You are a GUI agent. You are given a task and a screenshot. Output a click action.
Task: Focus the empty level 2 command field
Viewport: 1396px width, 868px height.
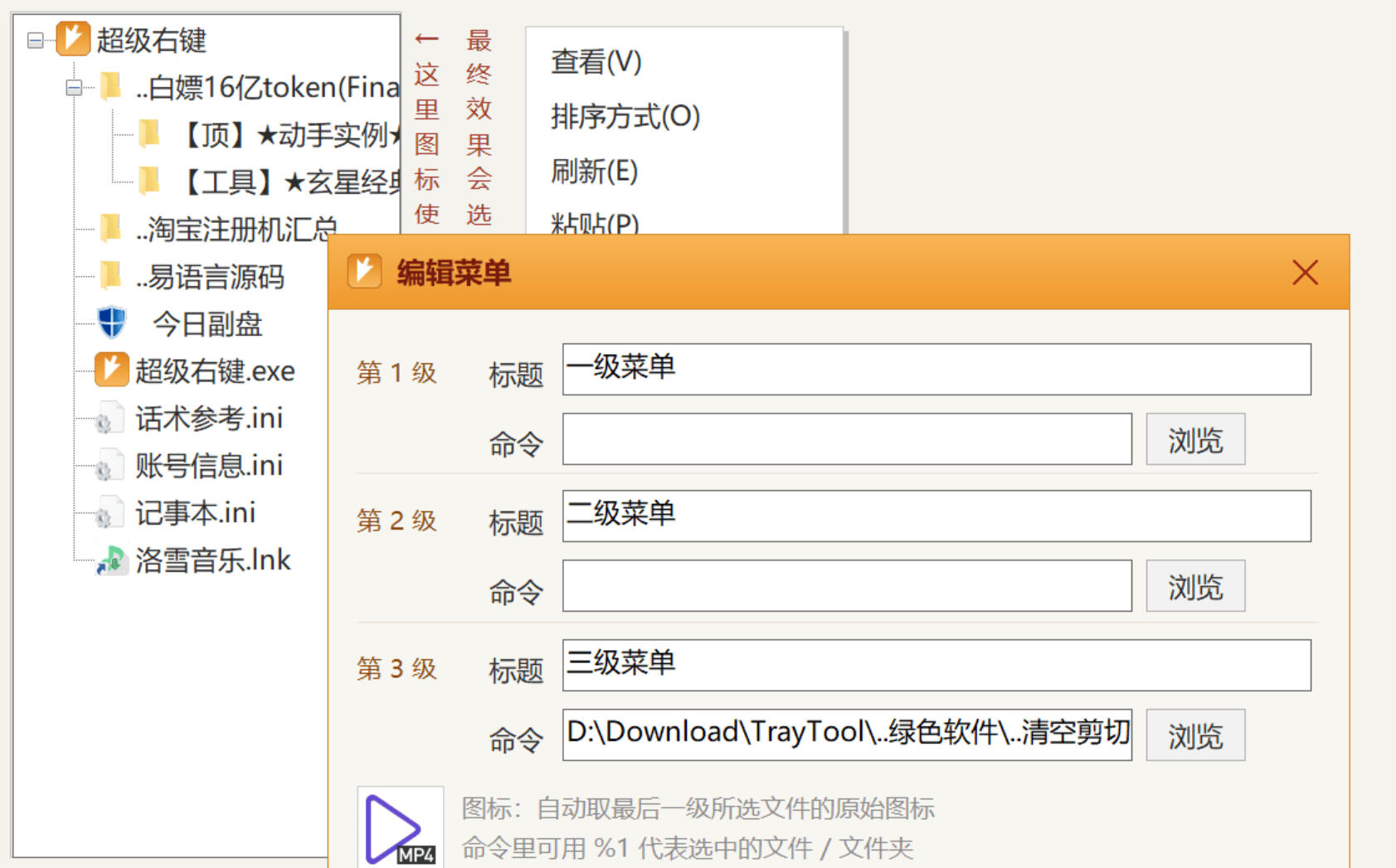tap(847, 586)
